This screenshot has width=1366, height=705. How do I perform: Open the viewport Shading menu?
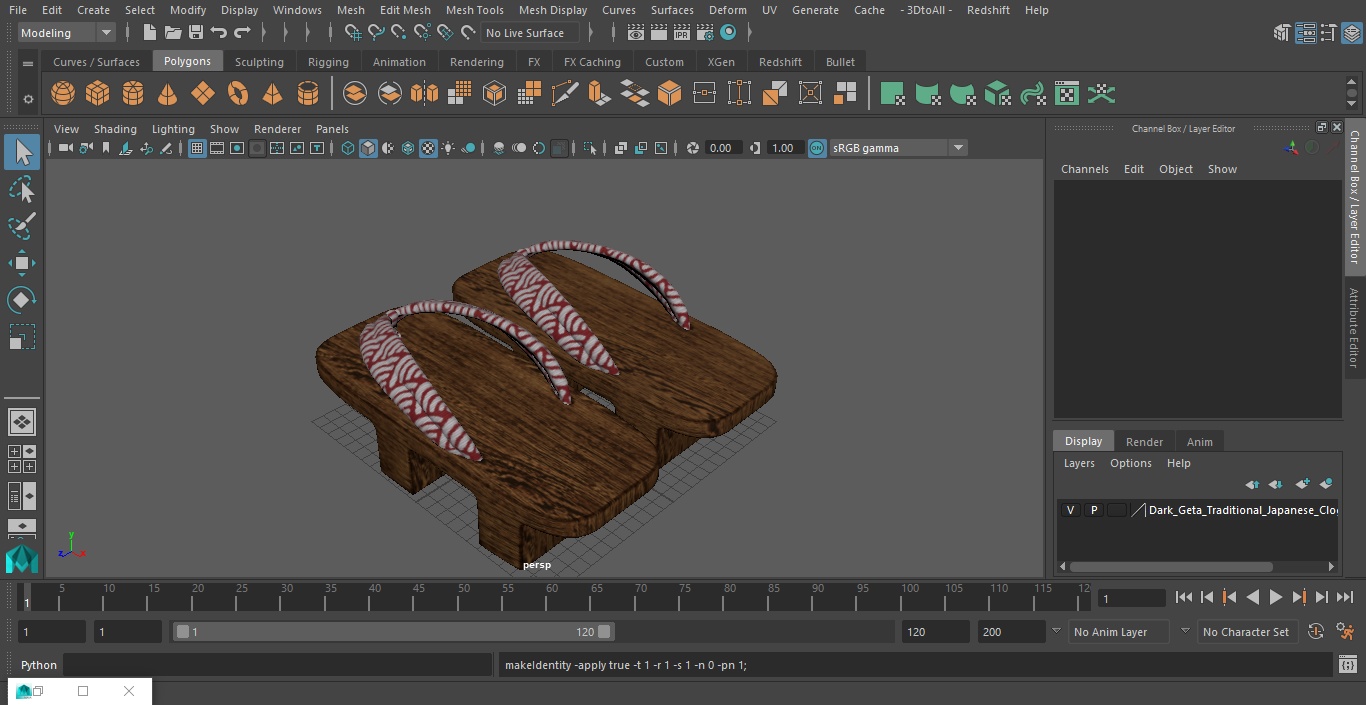(x=115, y=129)
